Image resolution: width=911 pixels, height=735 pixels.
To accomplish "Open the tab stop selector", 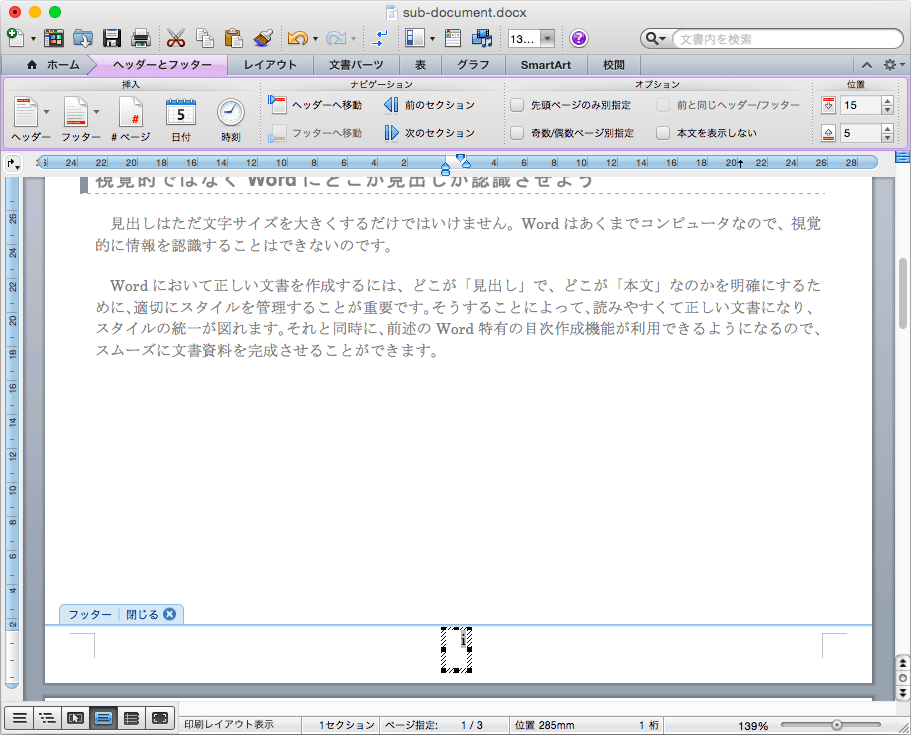I will coord(12,164).
